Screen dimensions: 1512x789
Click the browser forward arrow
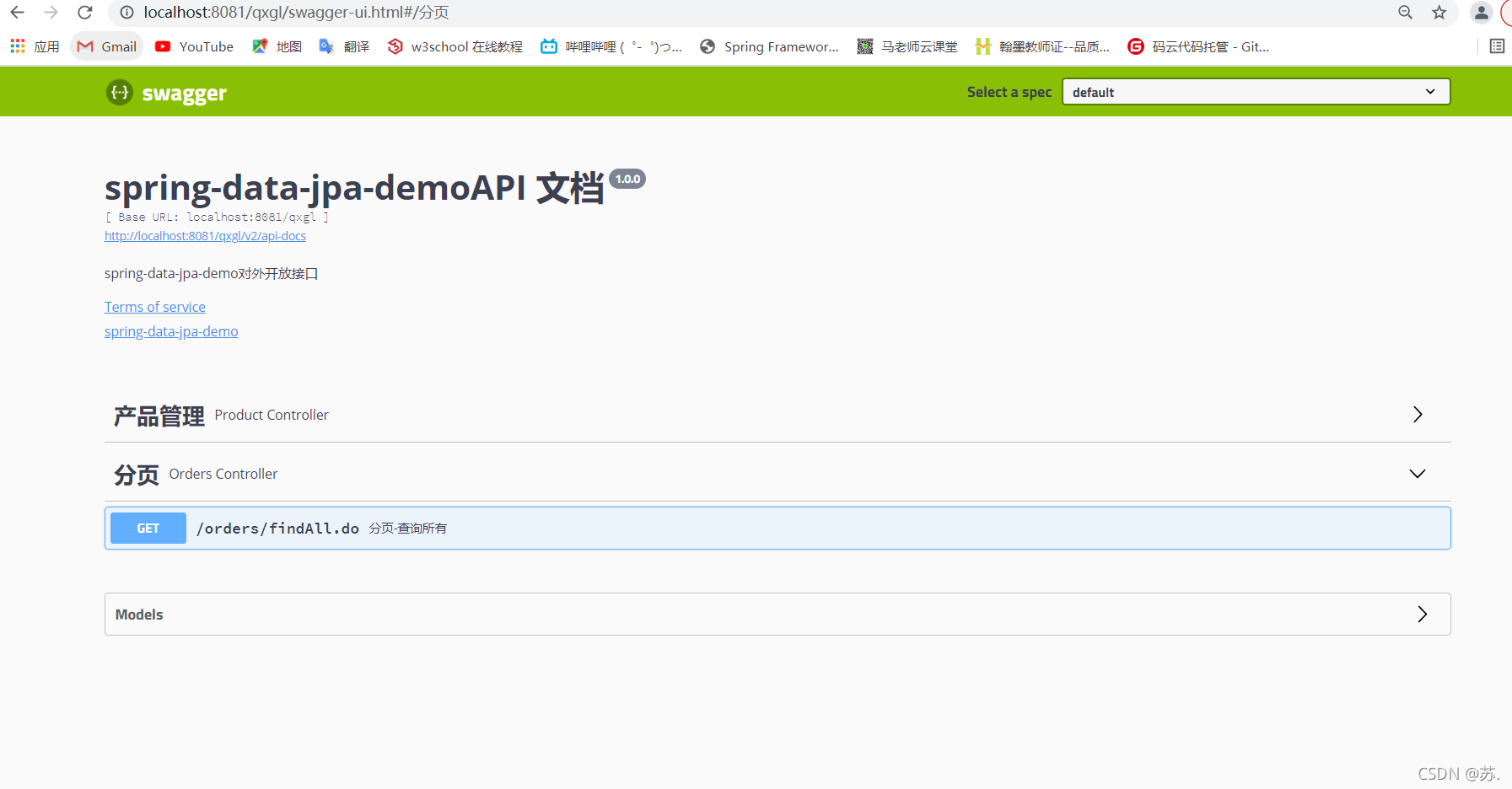51,13
